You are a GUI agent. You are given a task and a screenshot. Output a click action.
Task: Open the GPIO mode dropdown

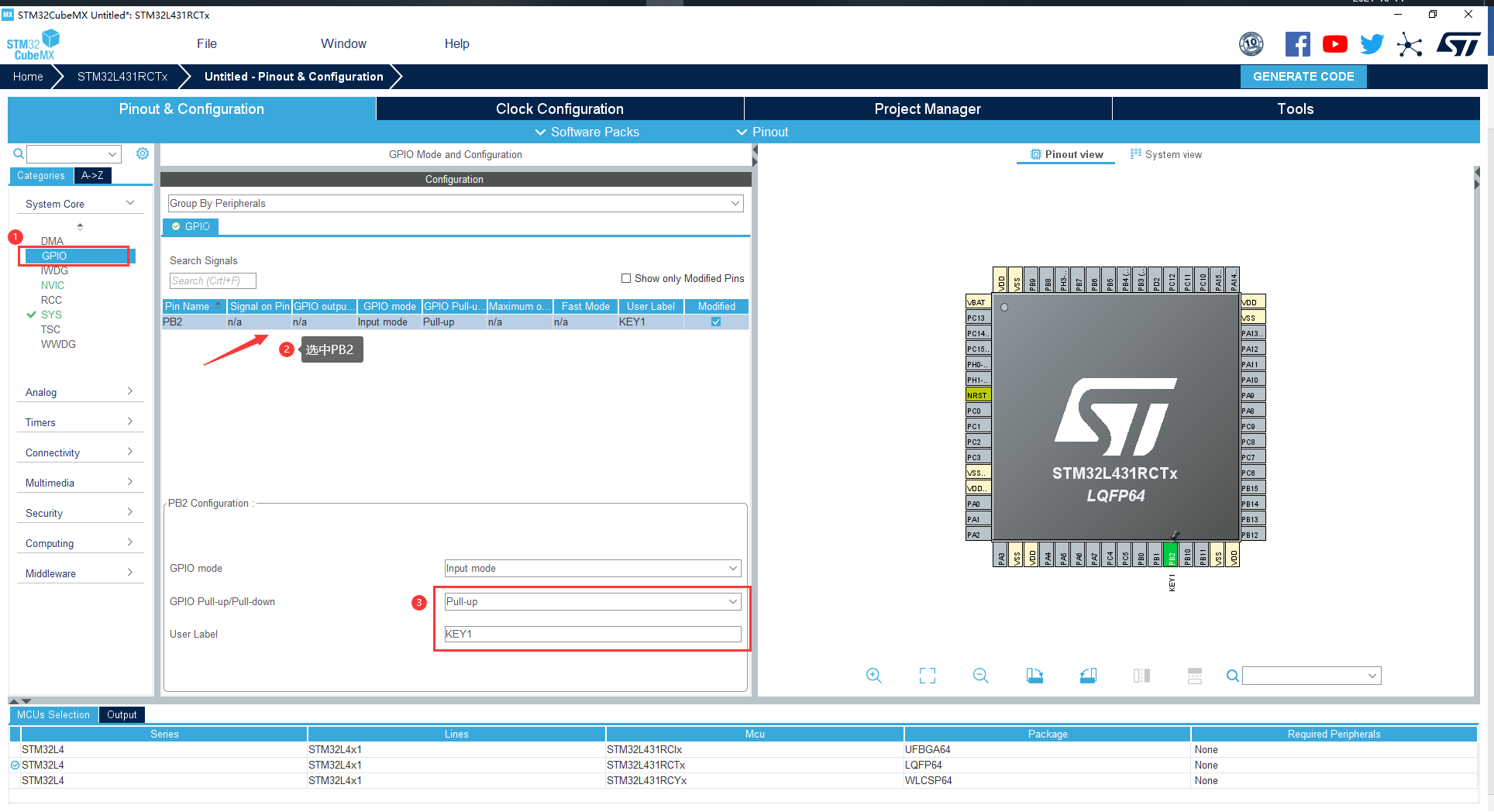click(593, 568)
